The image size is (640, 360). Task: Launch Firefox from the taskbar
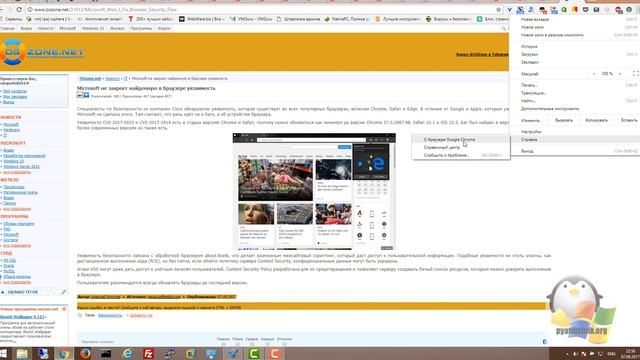pos(85,353)
